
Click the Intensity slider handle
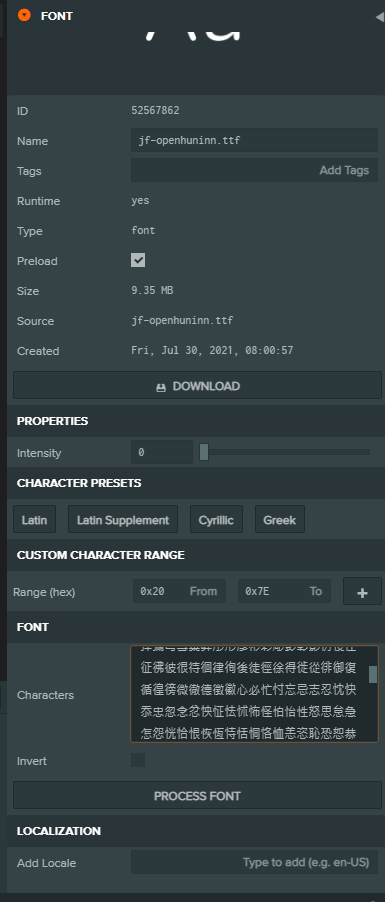click(x=204, y=452)
